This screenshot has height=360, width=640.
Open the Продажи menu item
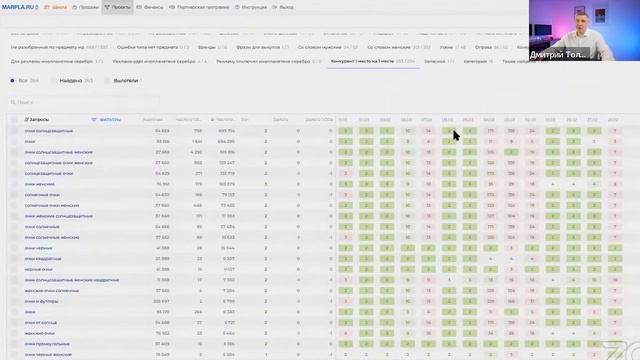[x=85, y=7]
